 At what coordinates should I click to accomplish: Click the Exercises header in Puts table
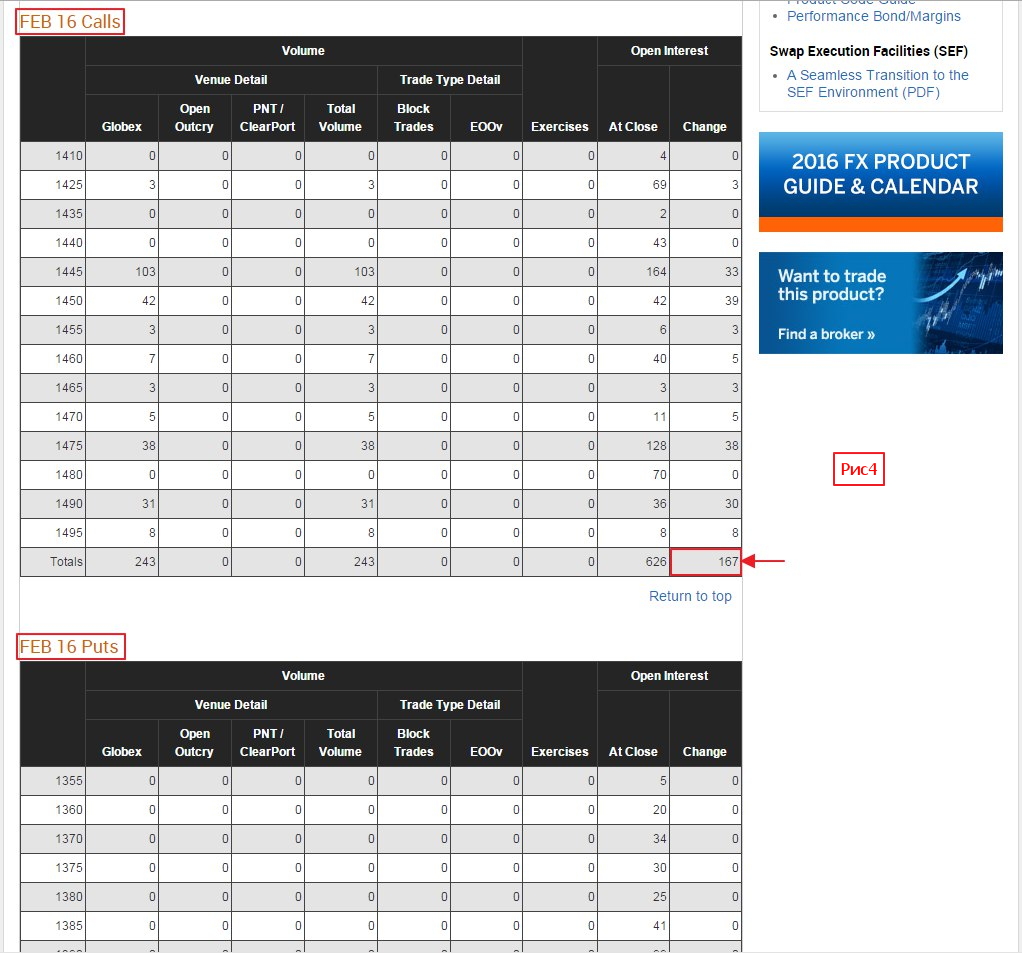[x=559, y=752]
